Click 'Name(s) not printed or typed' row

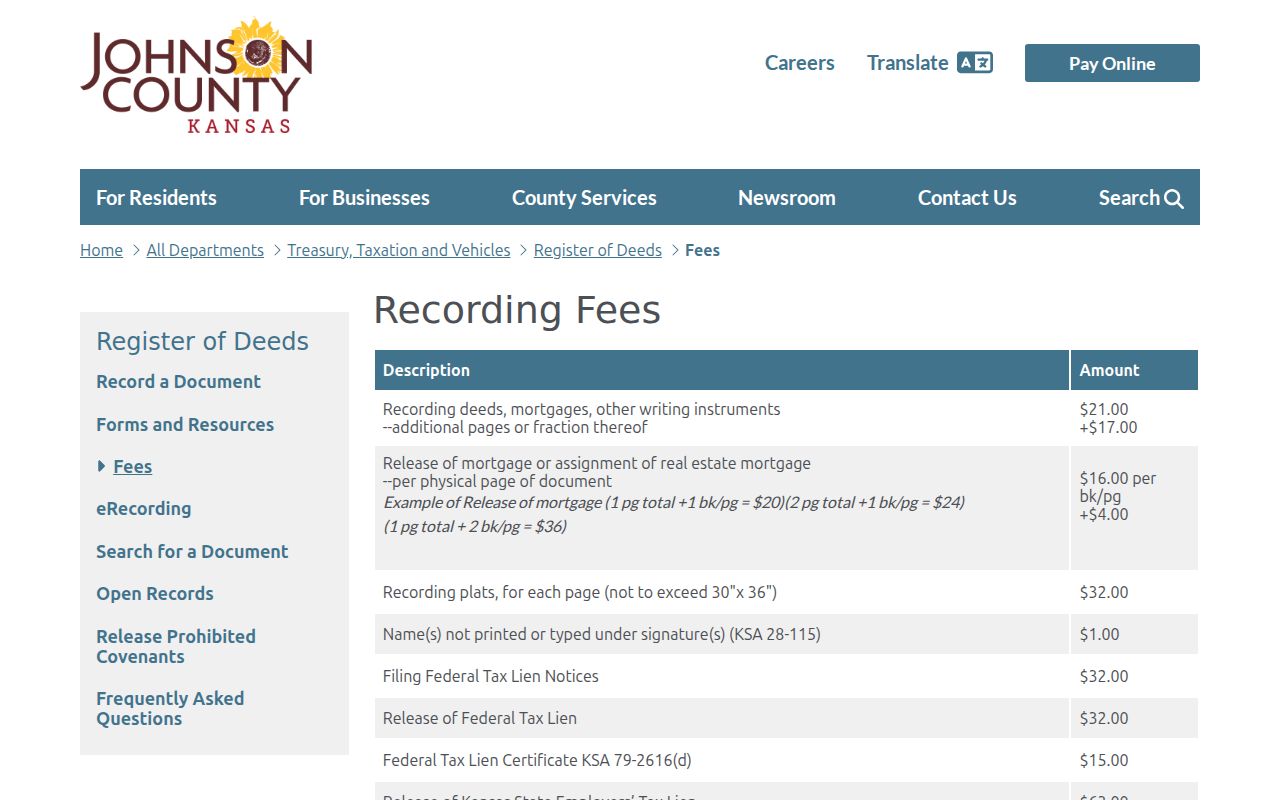[x=786, y=634]
